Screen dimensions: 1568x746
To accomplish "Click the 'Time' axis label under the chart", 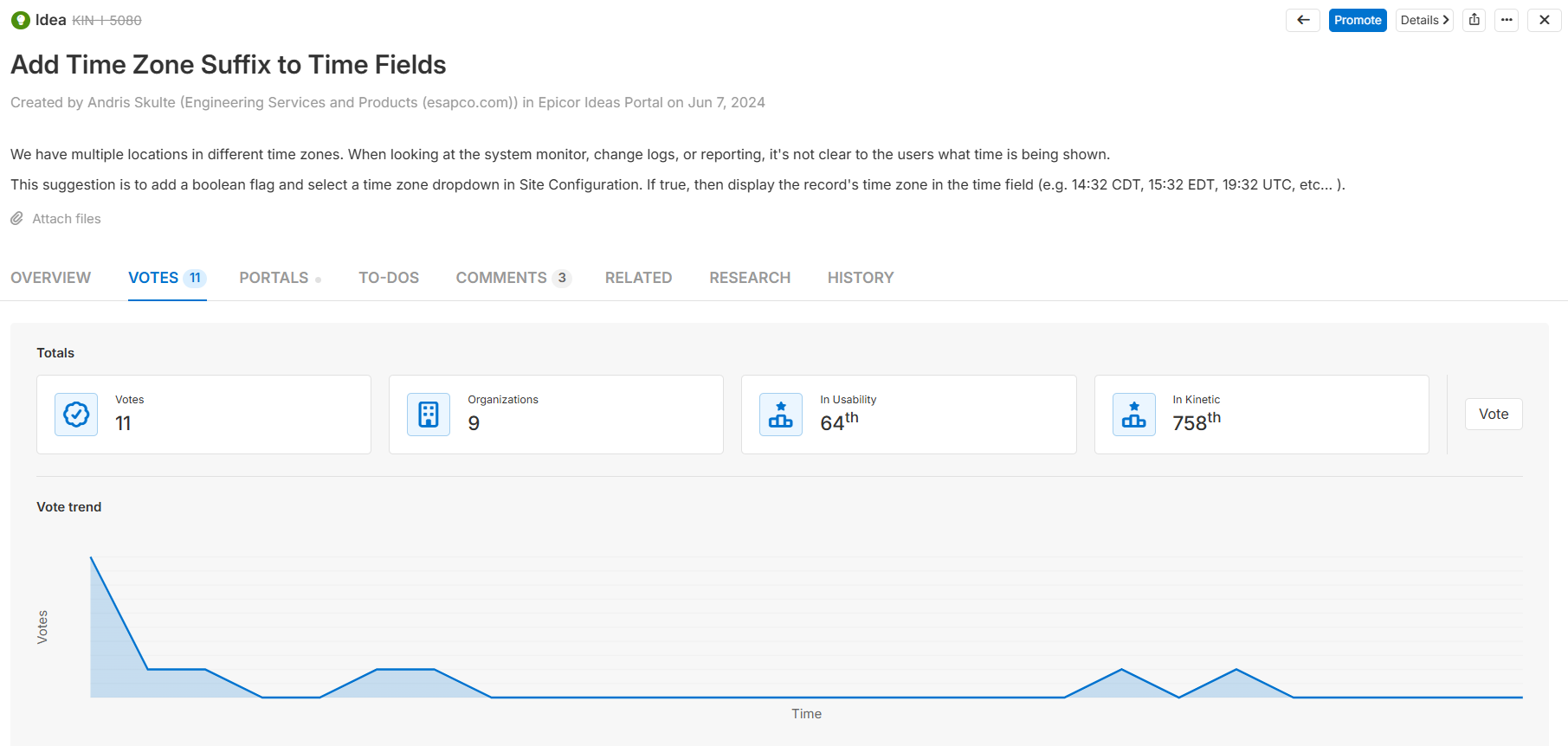I will 806,714.
